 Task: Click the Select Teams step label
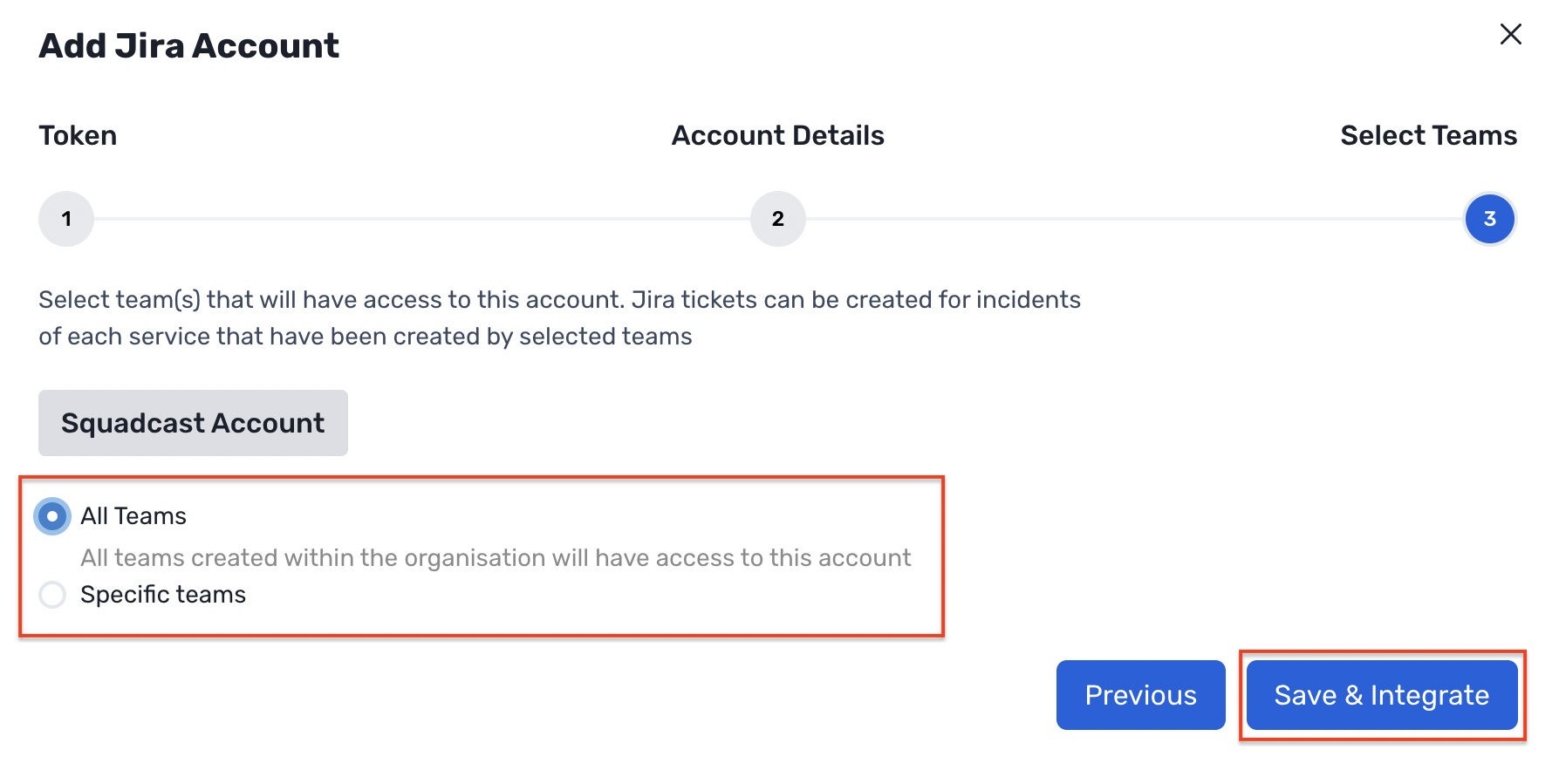point(1428,135)
